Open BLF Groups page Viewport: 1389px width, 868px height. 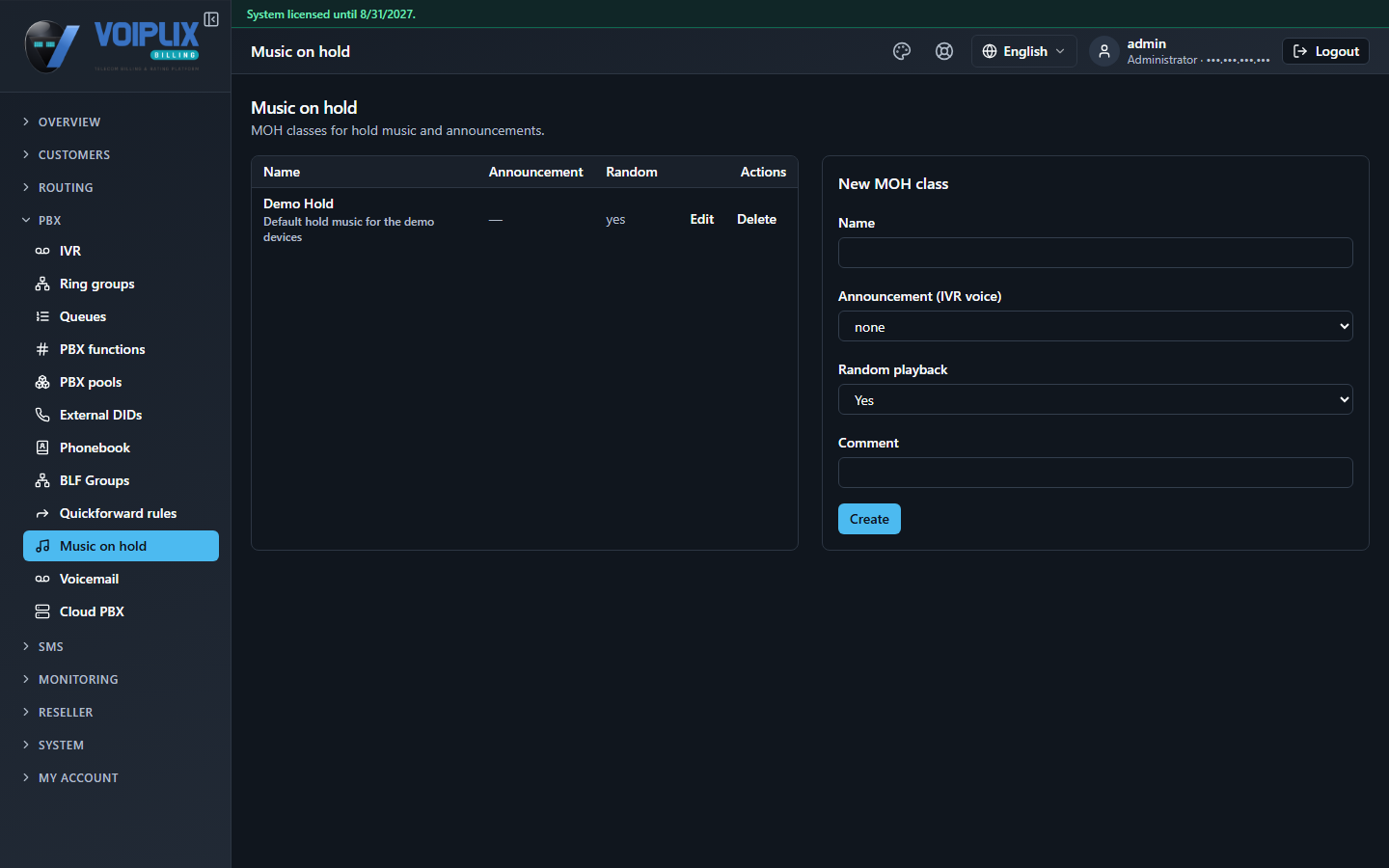coord(121,480)
